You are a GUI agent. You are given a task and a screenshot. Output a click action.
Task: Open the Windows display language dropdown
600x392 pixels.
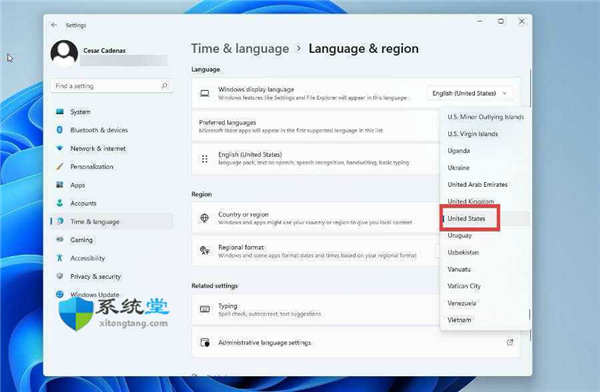[x=470, y=93]
